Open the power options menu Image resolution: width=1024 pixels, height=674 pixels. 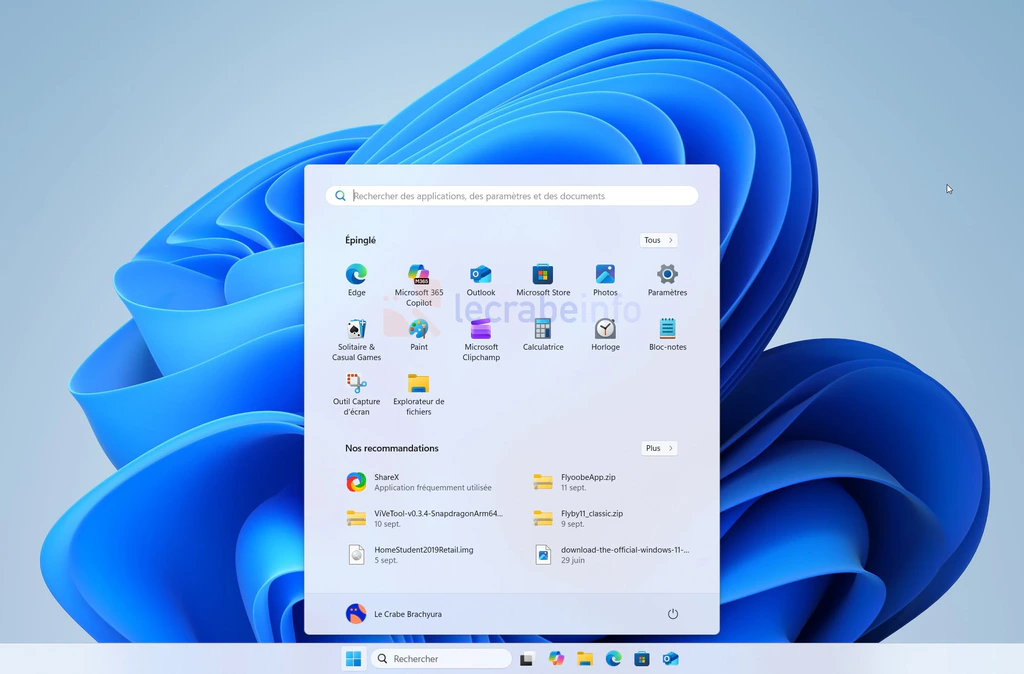672,614
